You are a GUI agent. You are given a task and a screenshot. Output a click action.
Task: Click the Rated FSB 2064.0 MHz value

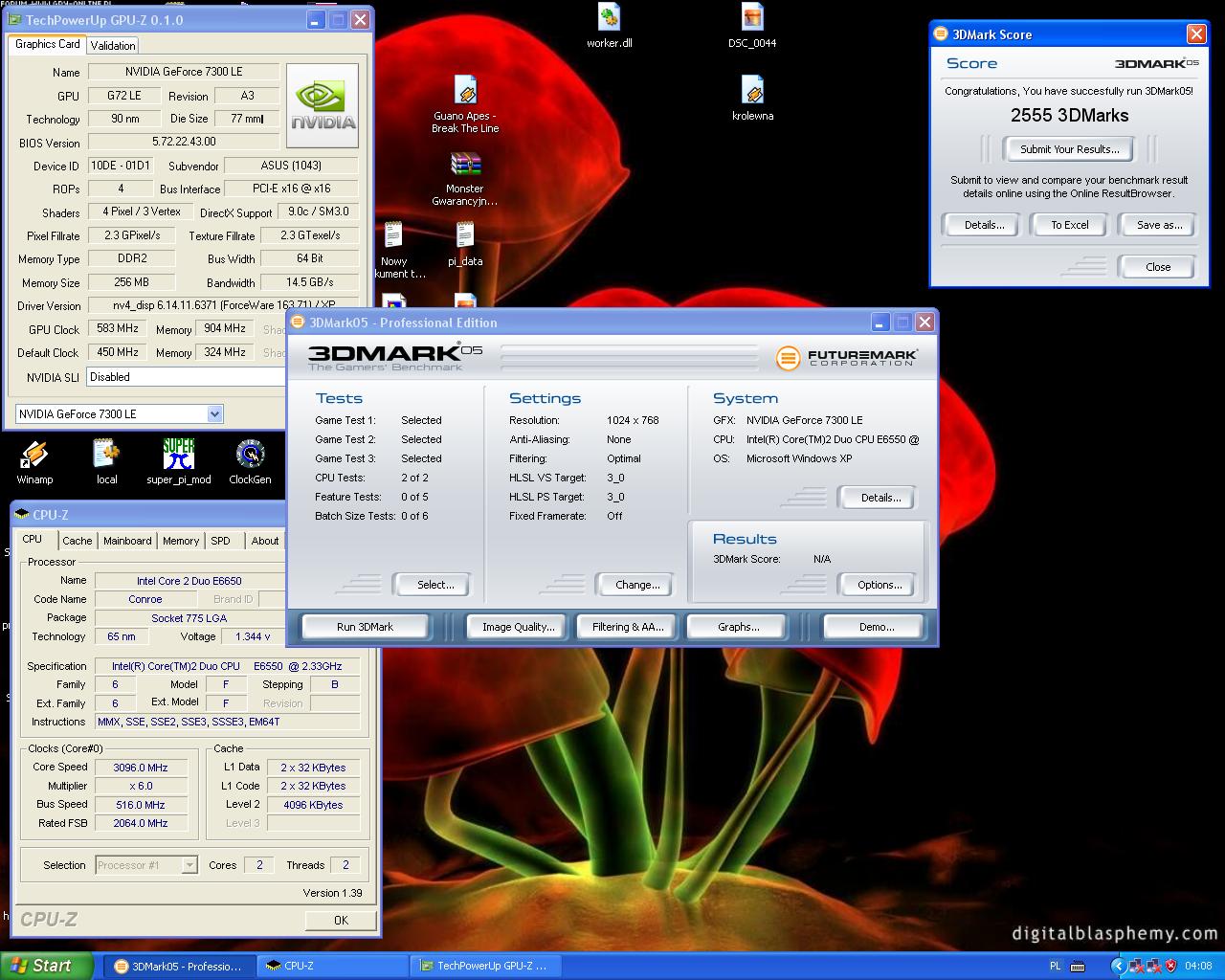141,823
